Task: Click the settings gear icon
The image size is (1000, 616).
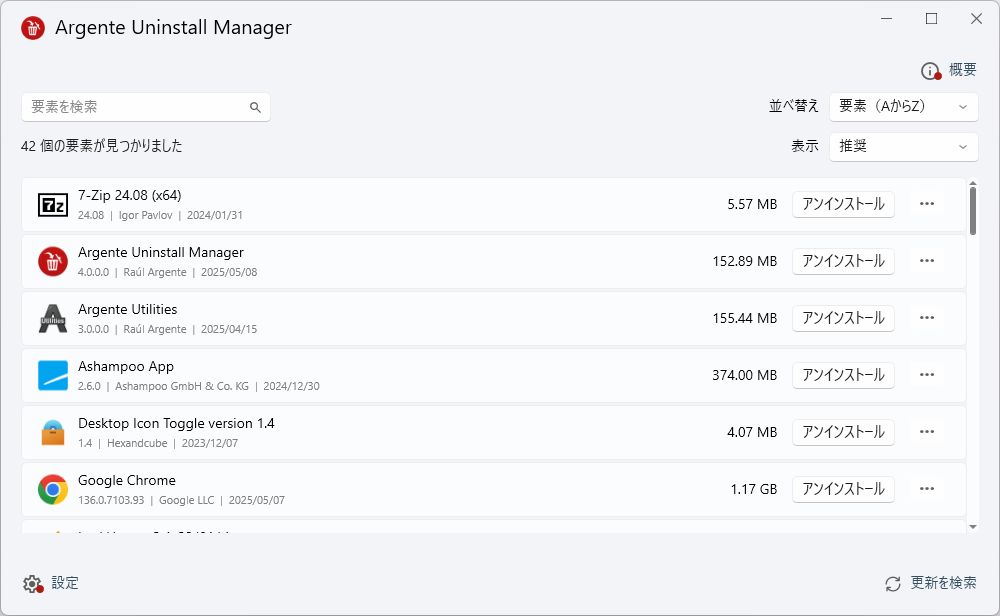Action: point(33,583)
